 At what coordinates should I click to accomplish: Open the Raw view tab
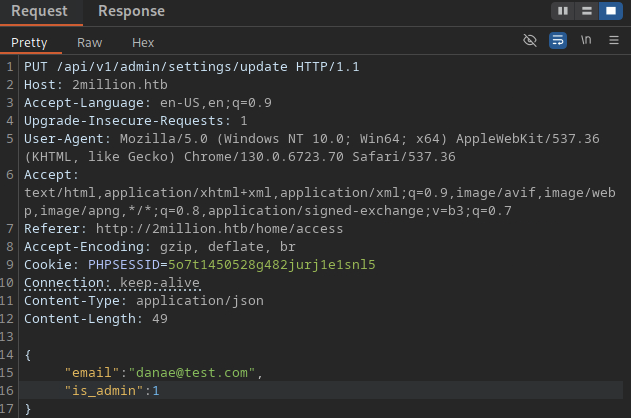90,43
